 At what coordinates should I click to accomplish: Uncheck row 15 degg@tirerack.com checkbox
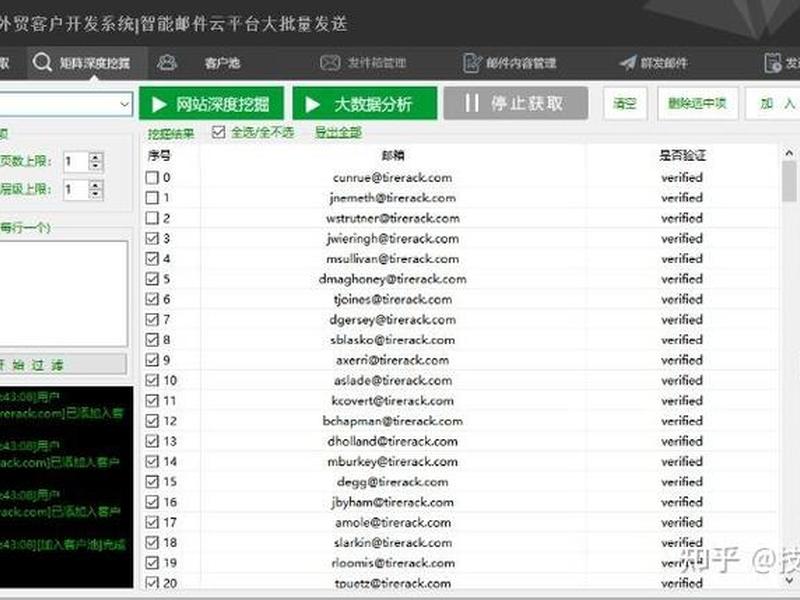152,482
